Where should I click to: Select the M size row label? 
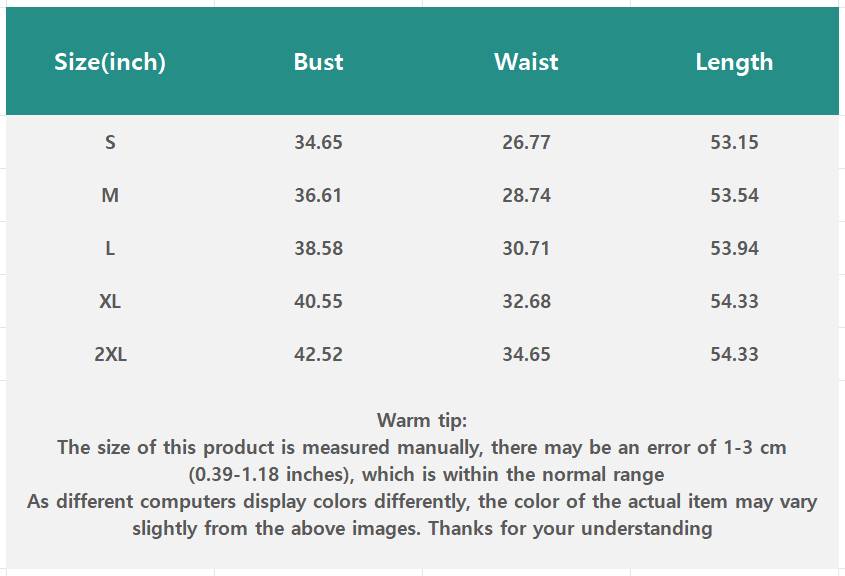(110, 195)
